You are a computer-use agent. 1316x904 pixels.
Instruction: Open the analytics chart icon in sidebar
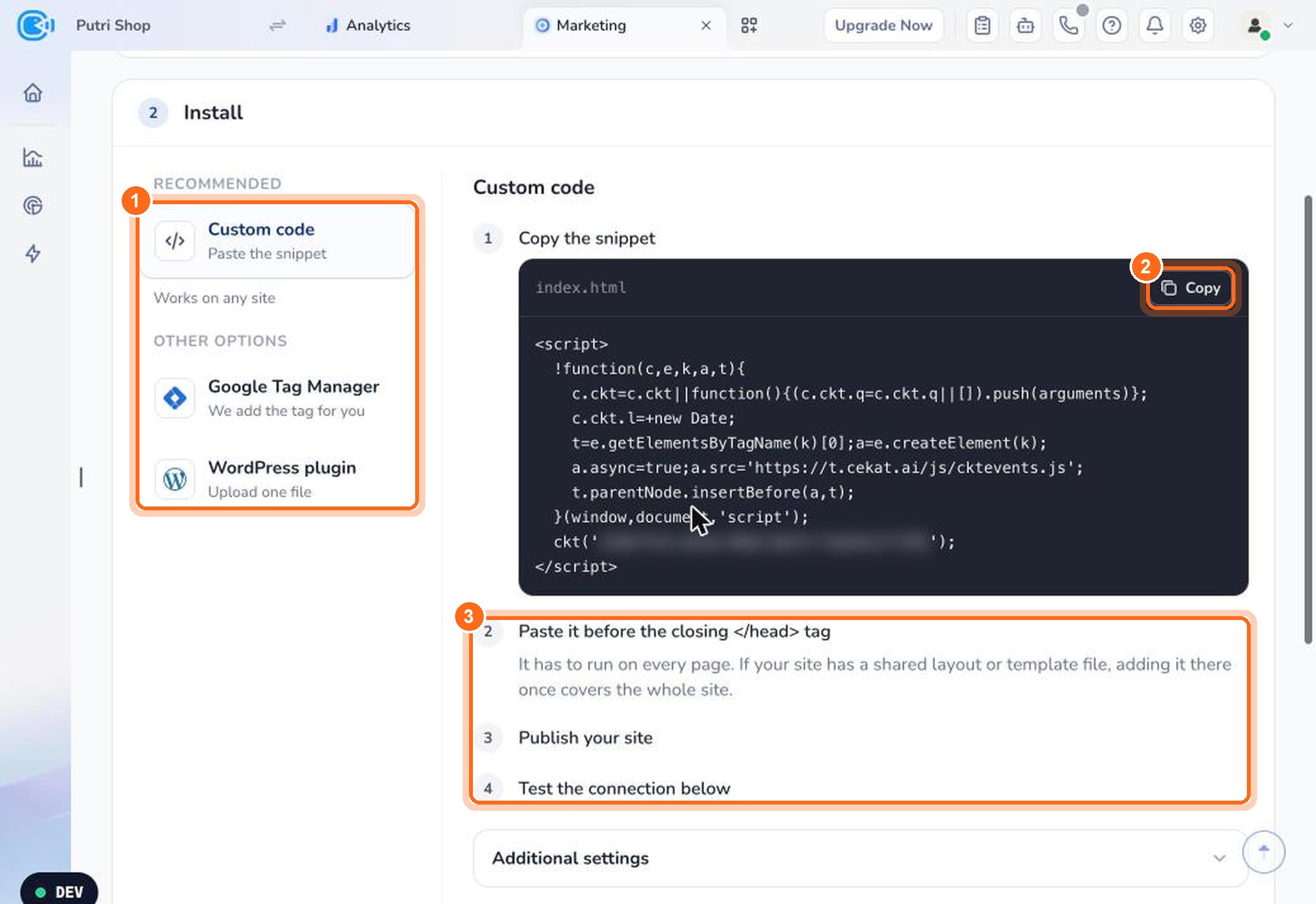(33, 158)
